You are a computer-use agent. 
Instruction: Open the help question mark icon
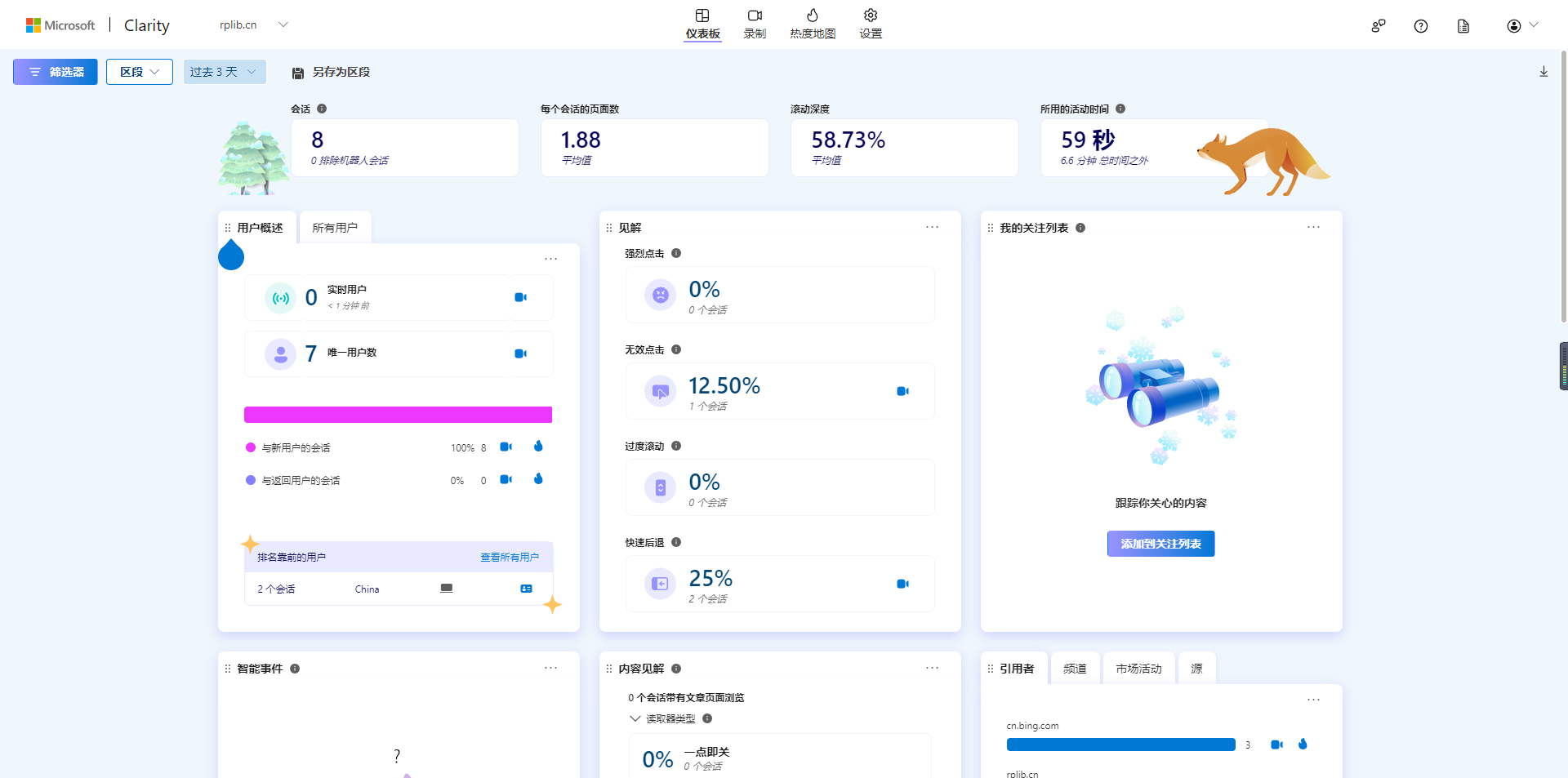1420,26
